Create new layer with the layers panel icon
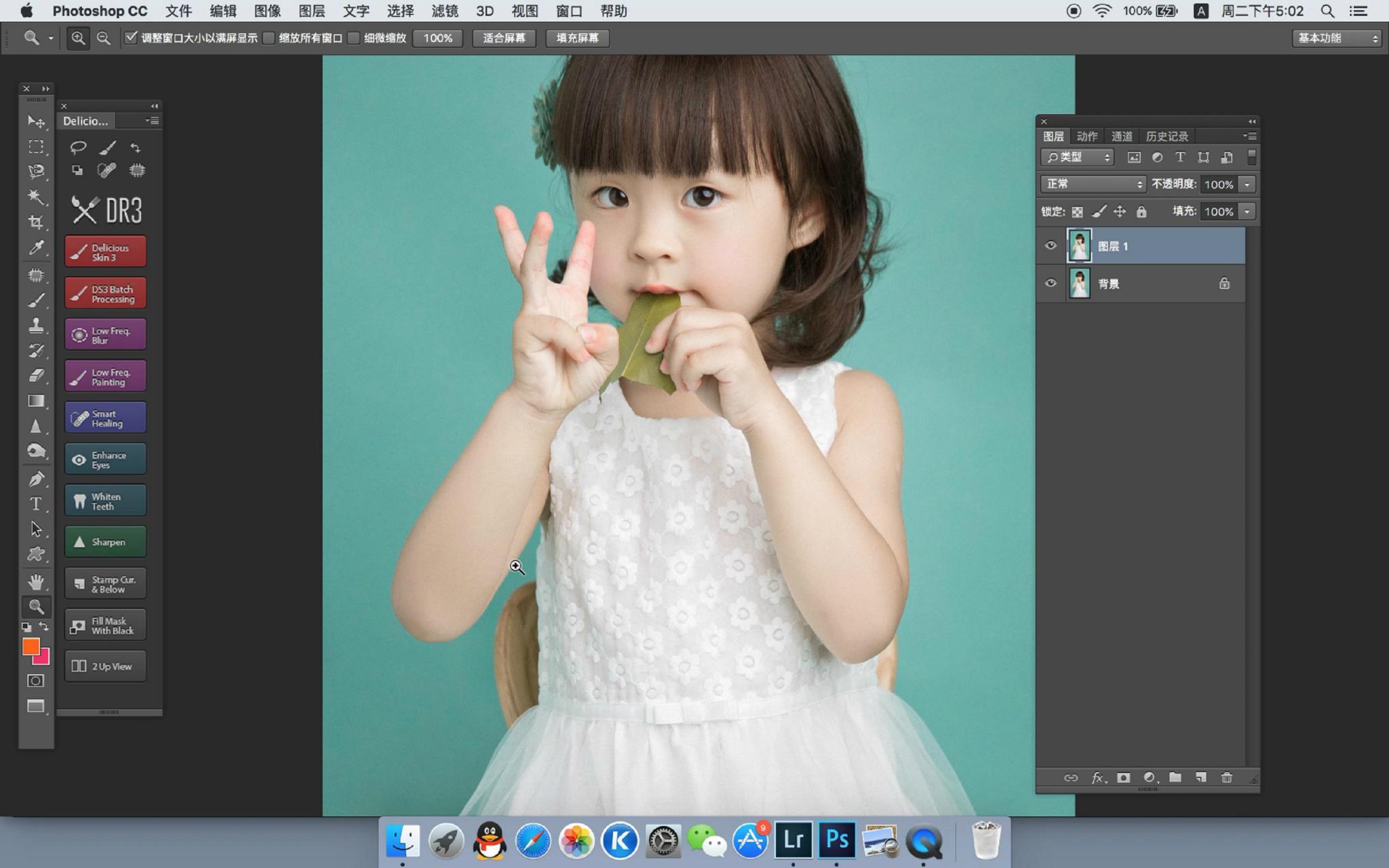The height and width of the screenshot is (868, 1389). (x=1200, y=778)
